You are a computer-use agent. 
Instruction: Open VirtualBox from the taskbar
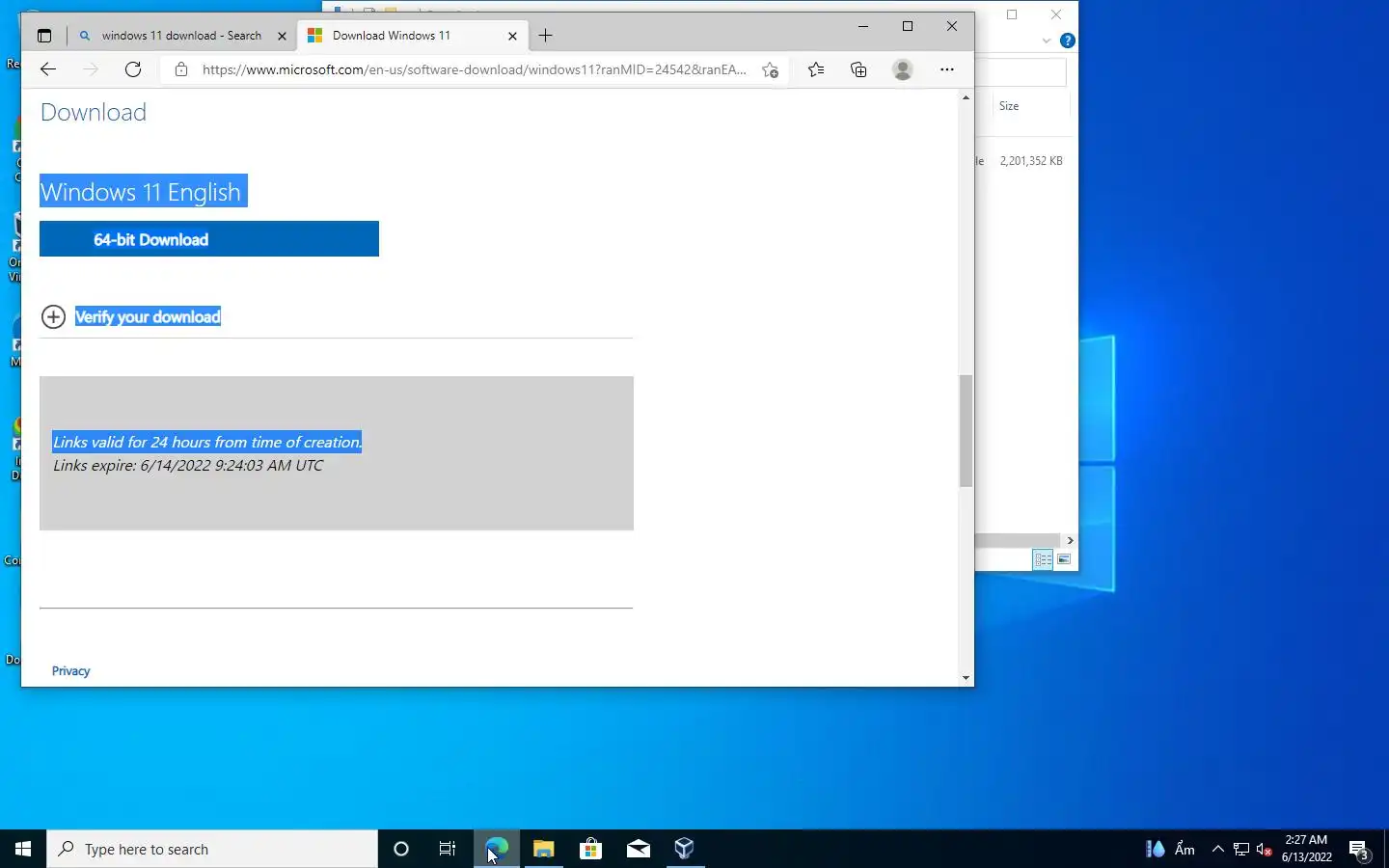coord(685,849)
